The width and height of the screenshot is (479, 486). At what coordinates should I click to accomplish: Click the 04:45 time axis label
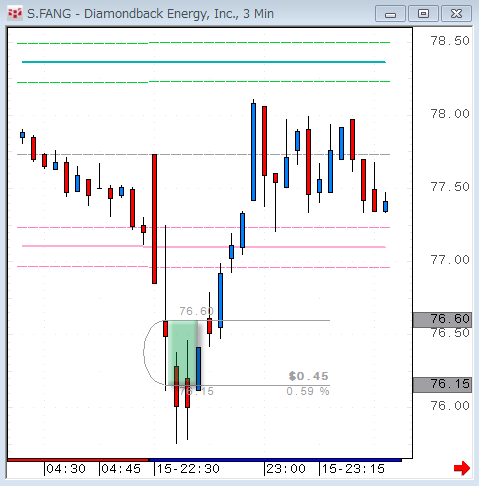[121, 469]
